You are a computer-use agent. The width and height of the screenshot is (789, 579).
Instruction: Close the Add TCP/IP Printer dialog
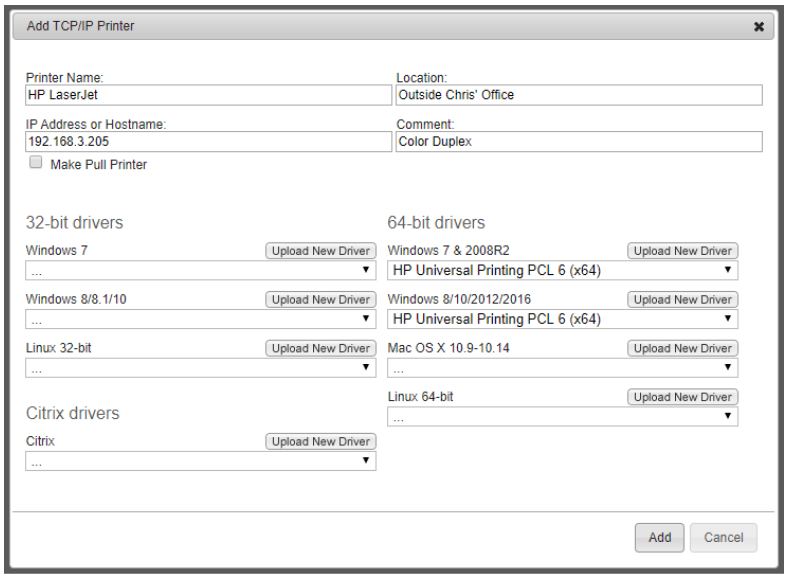coord(758,27)
